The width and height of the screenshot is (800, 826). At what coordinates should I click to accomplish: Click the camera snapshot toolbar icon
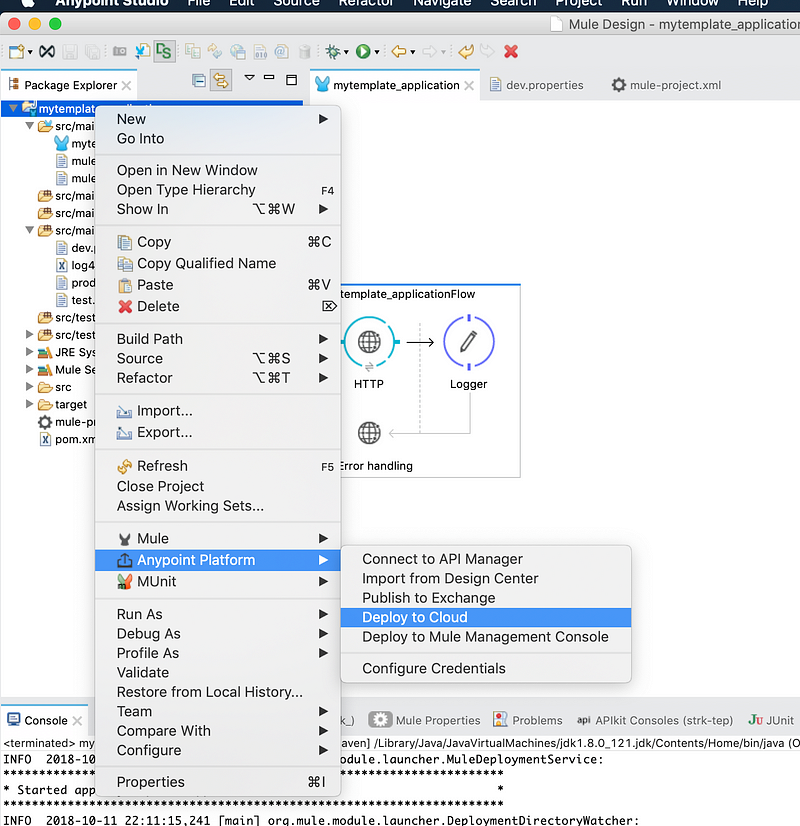[120, 51]
